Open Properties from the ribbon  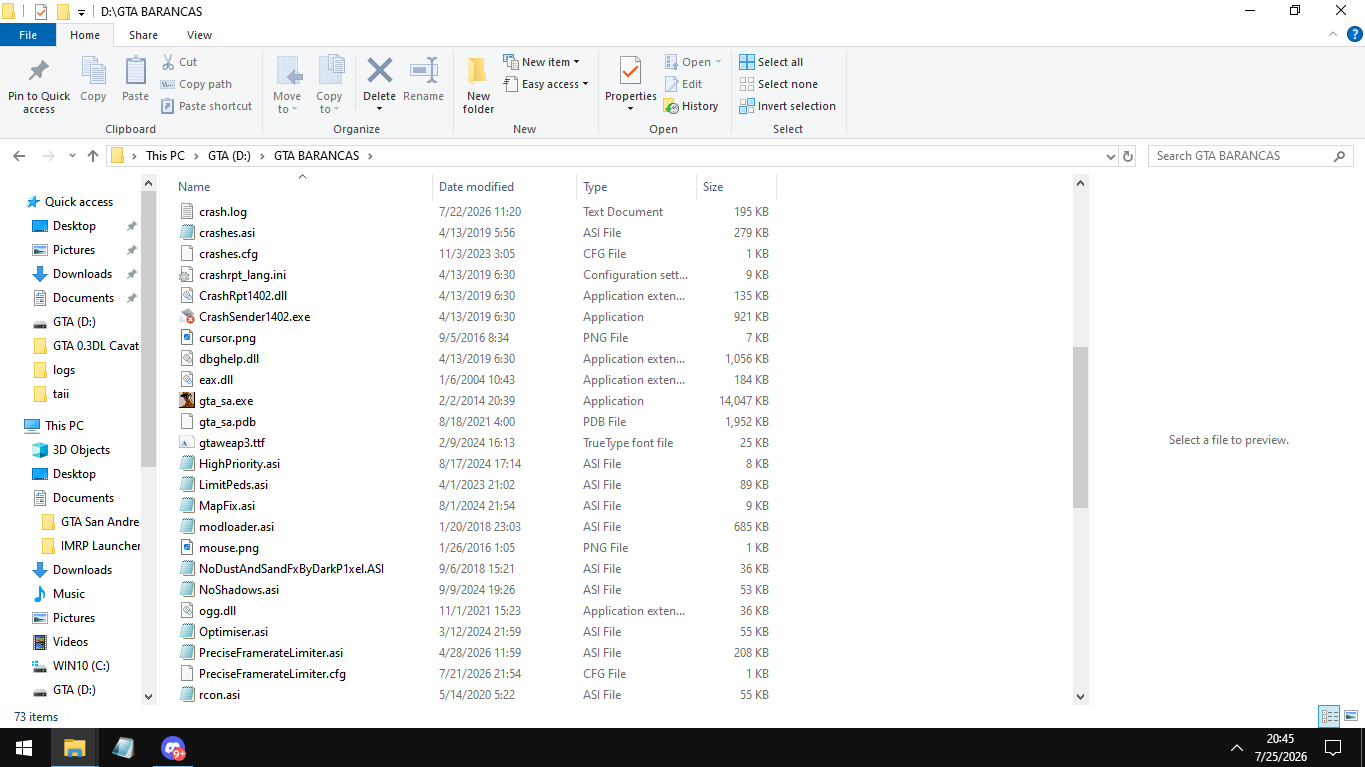click(630, 71)
